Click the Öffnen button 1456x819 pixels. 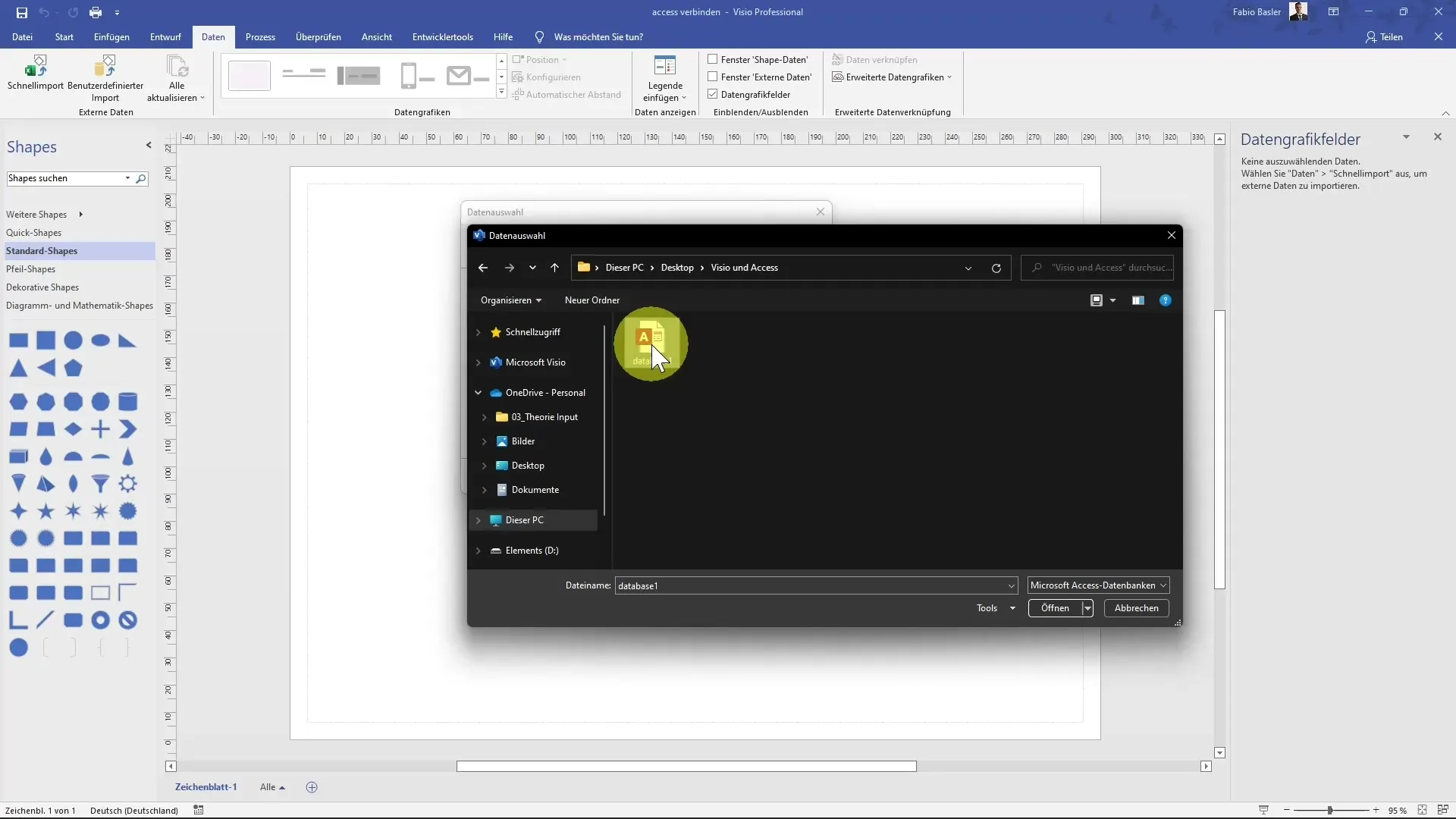(1055, 608)
